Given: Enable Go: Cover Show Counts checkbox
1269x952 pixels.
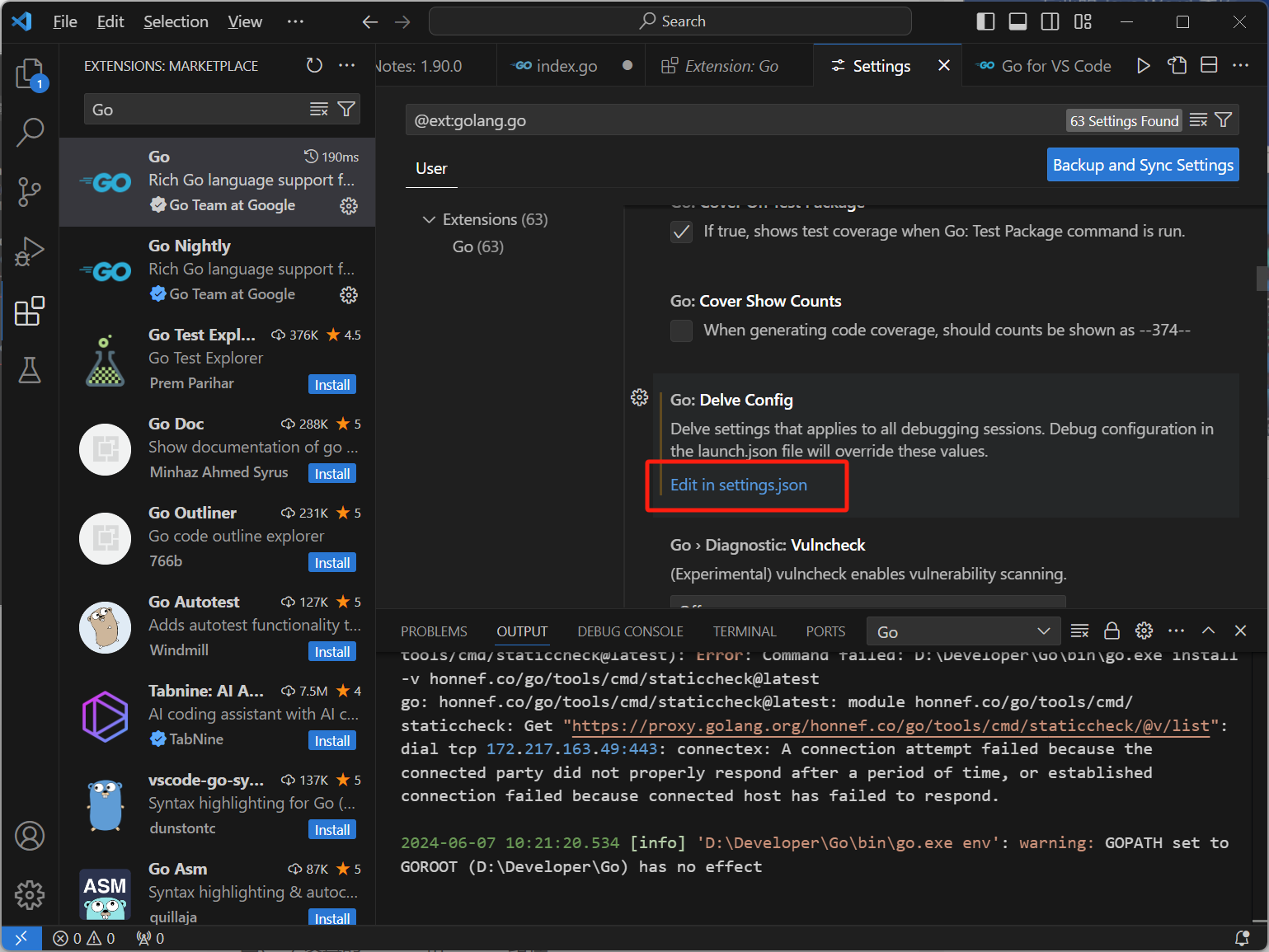Looking at the screenshot, I should pos(681,331).
